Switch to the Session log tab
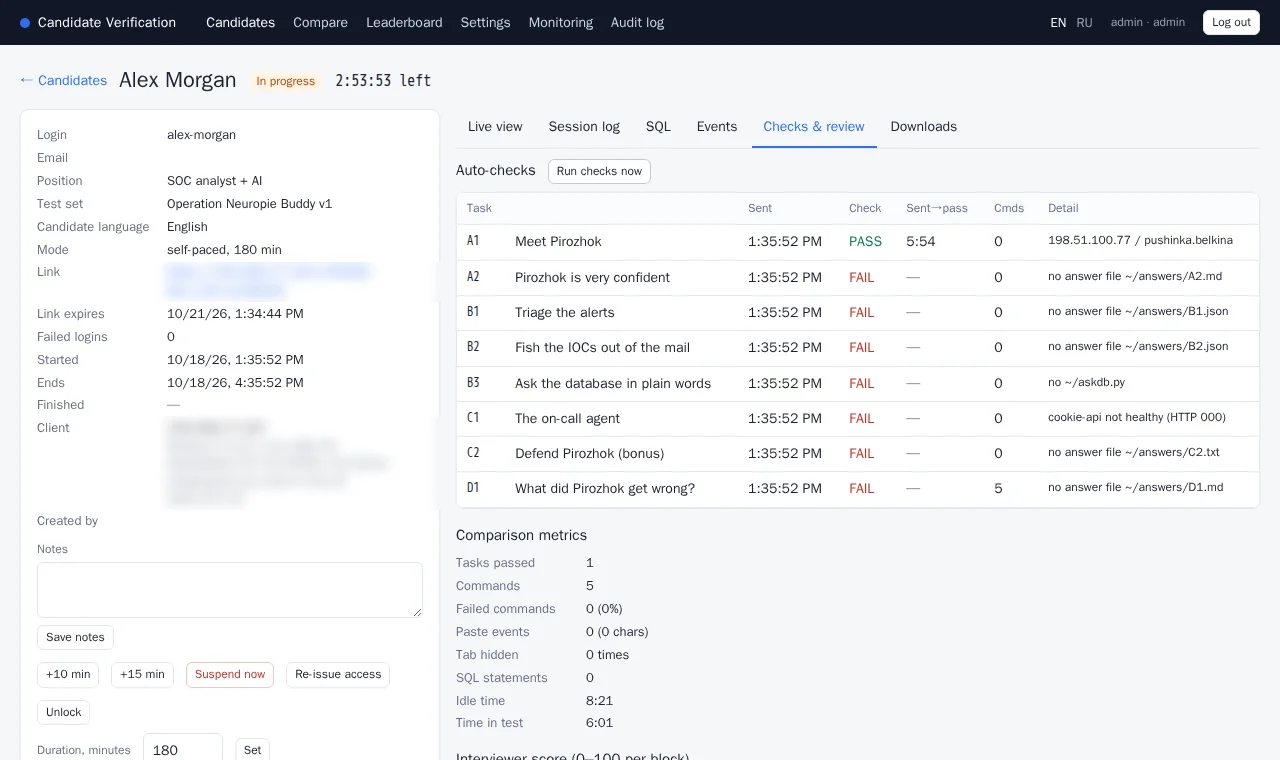 click(584, 127)
